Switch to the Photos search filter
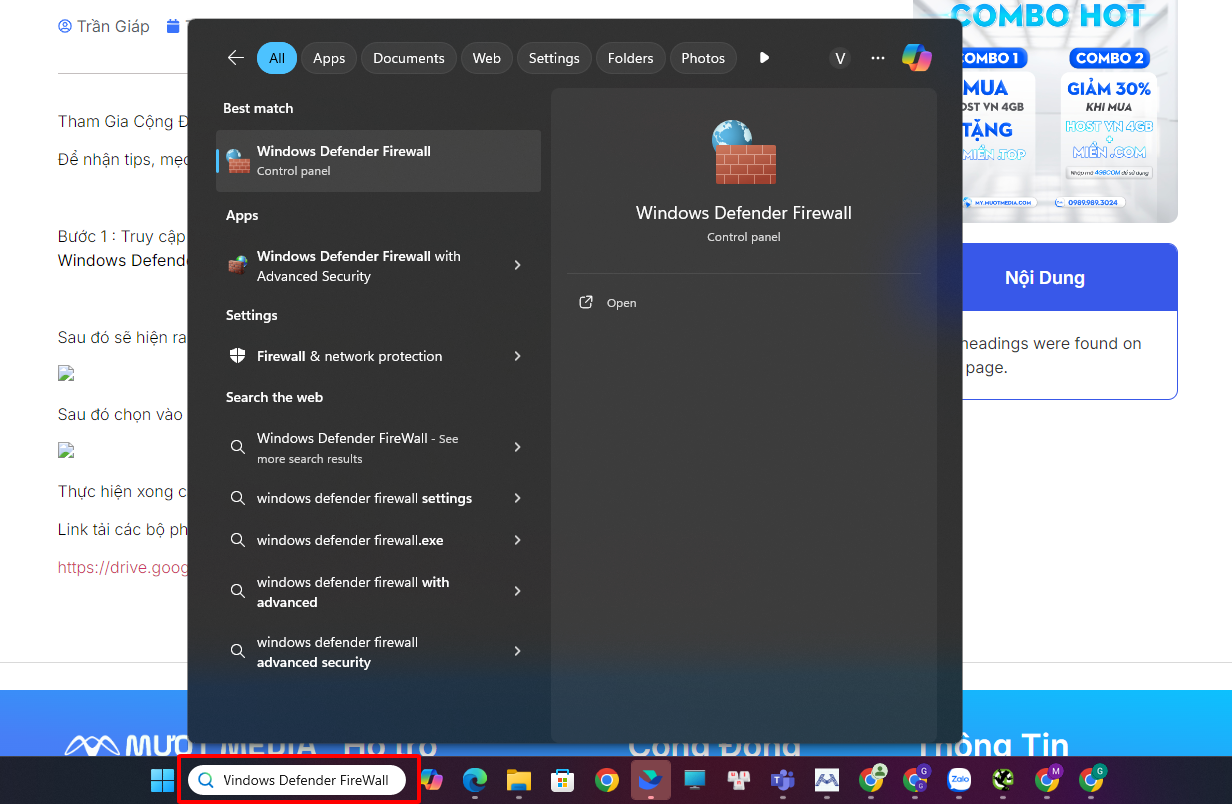Viewport: 1232px width, 804px height. [x=703, y=58]
